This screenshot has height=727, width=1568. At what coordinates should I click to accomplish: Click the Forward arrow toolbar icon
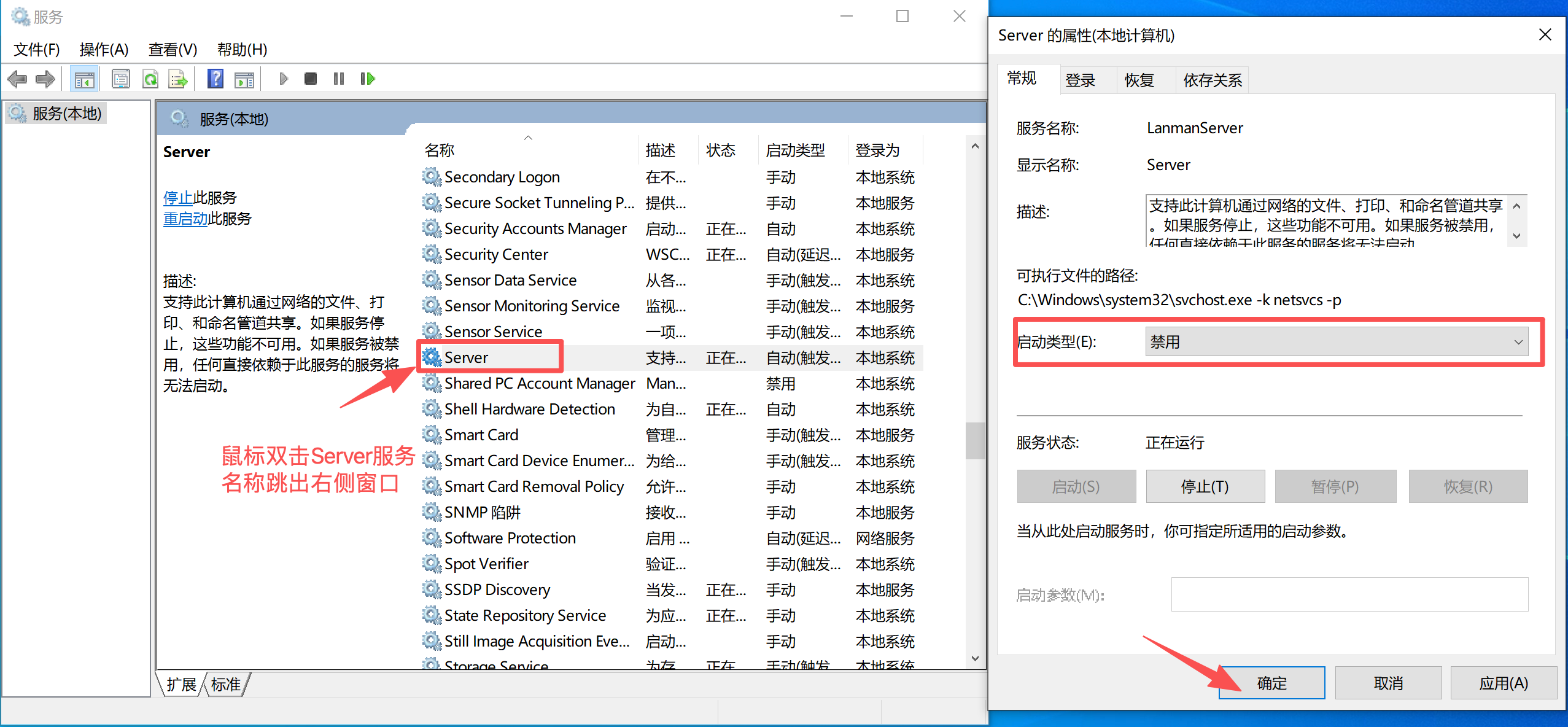coord(45,79)
